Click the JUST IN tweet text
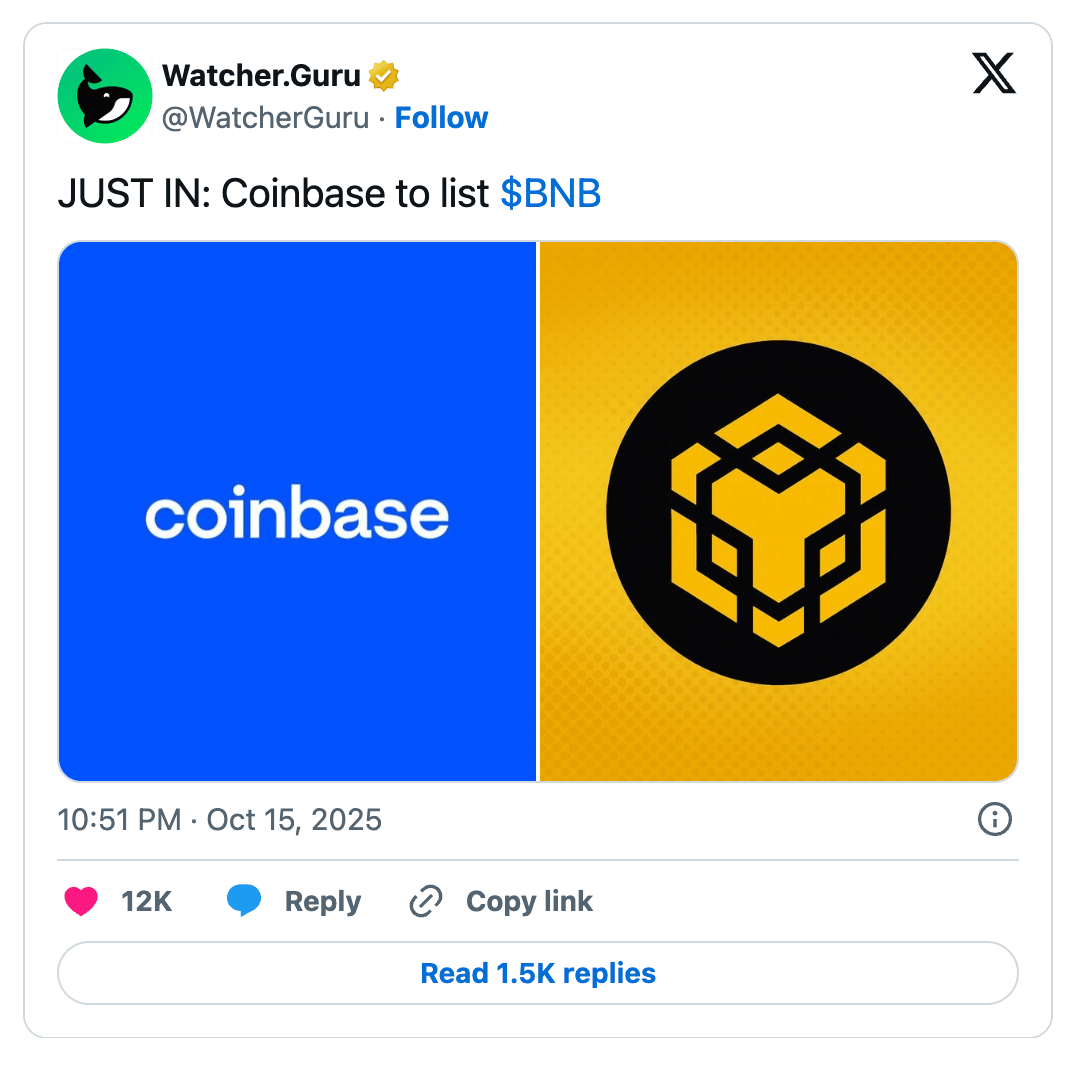The image size is (1076, 1066). pyautogui.click(x=329, y=194)
